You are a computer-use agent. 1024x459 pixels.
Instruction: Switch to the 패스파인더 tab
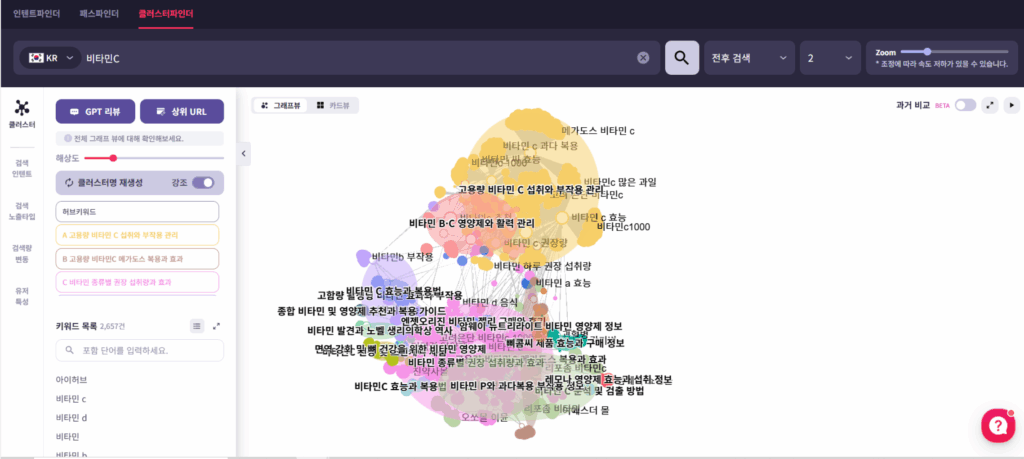99,14
